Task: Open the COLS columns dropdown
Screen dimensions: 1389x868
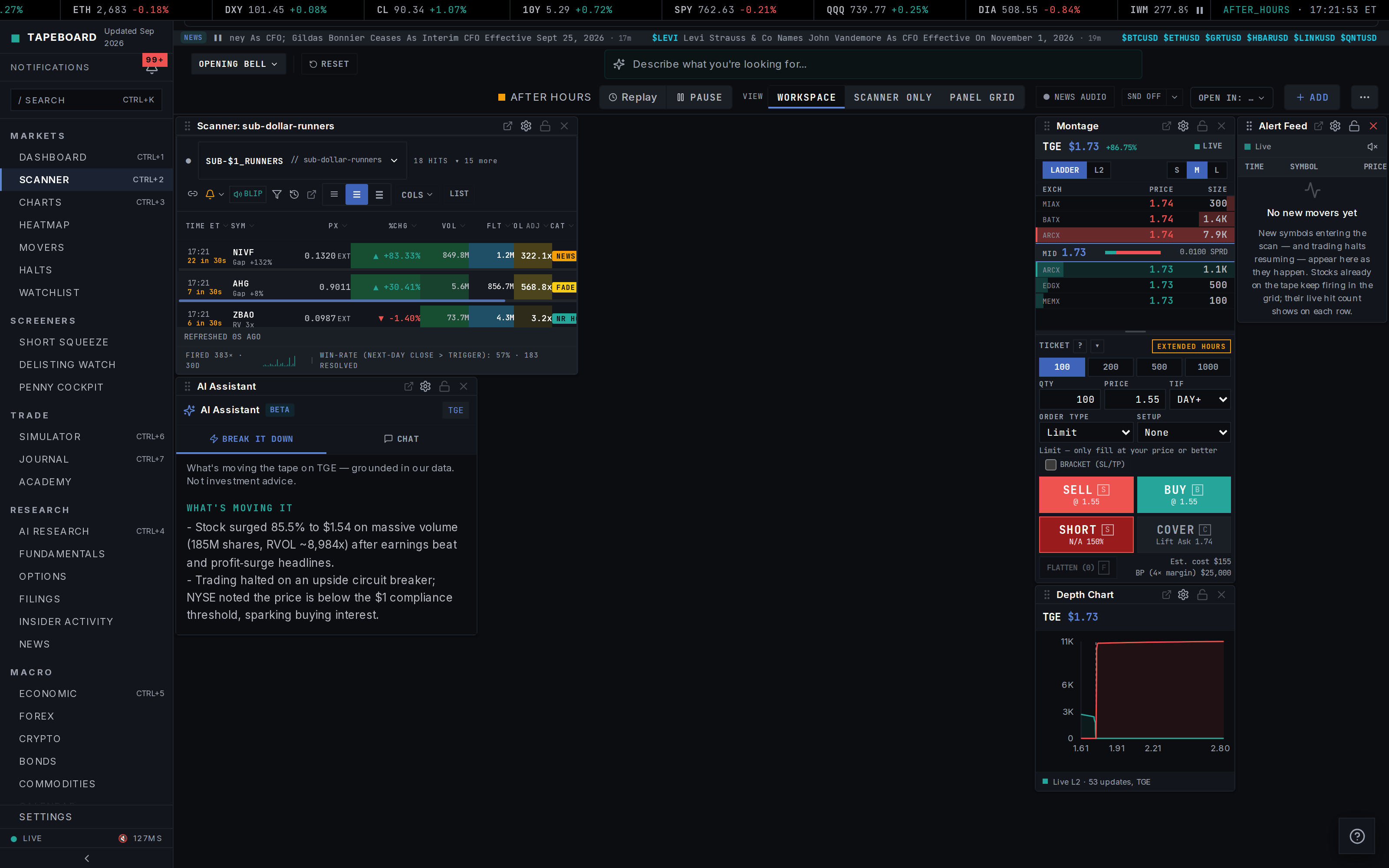Action: [417, 194]
